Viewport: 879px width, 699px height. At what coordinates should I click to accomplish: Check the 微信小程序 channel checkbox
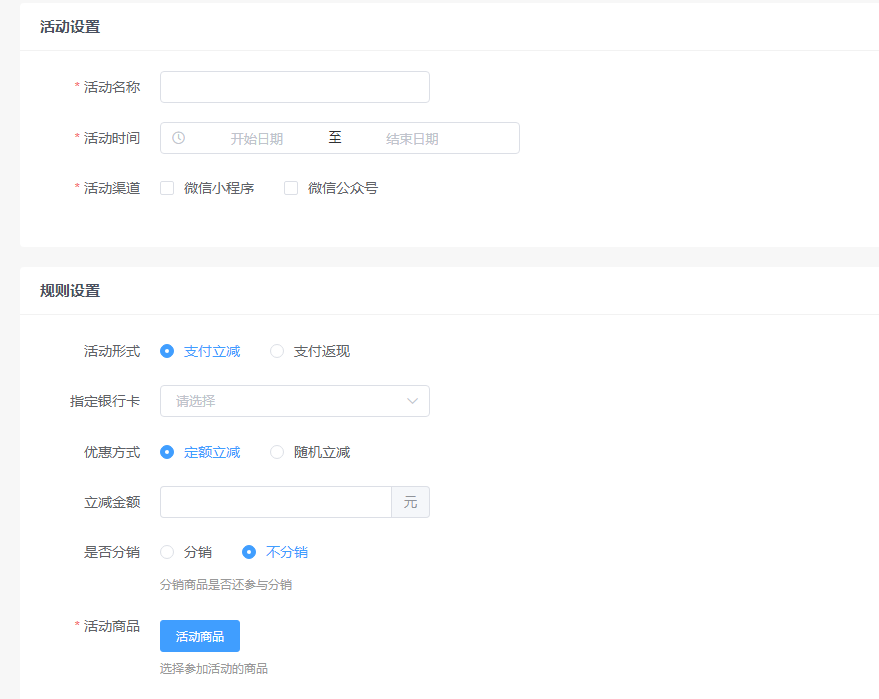point(167,188)
